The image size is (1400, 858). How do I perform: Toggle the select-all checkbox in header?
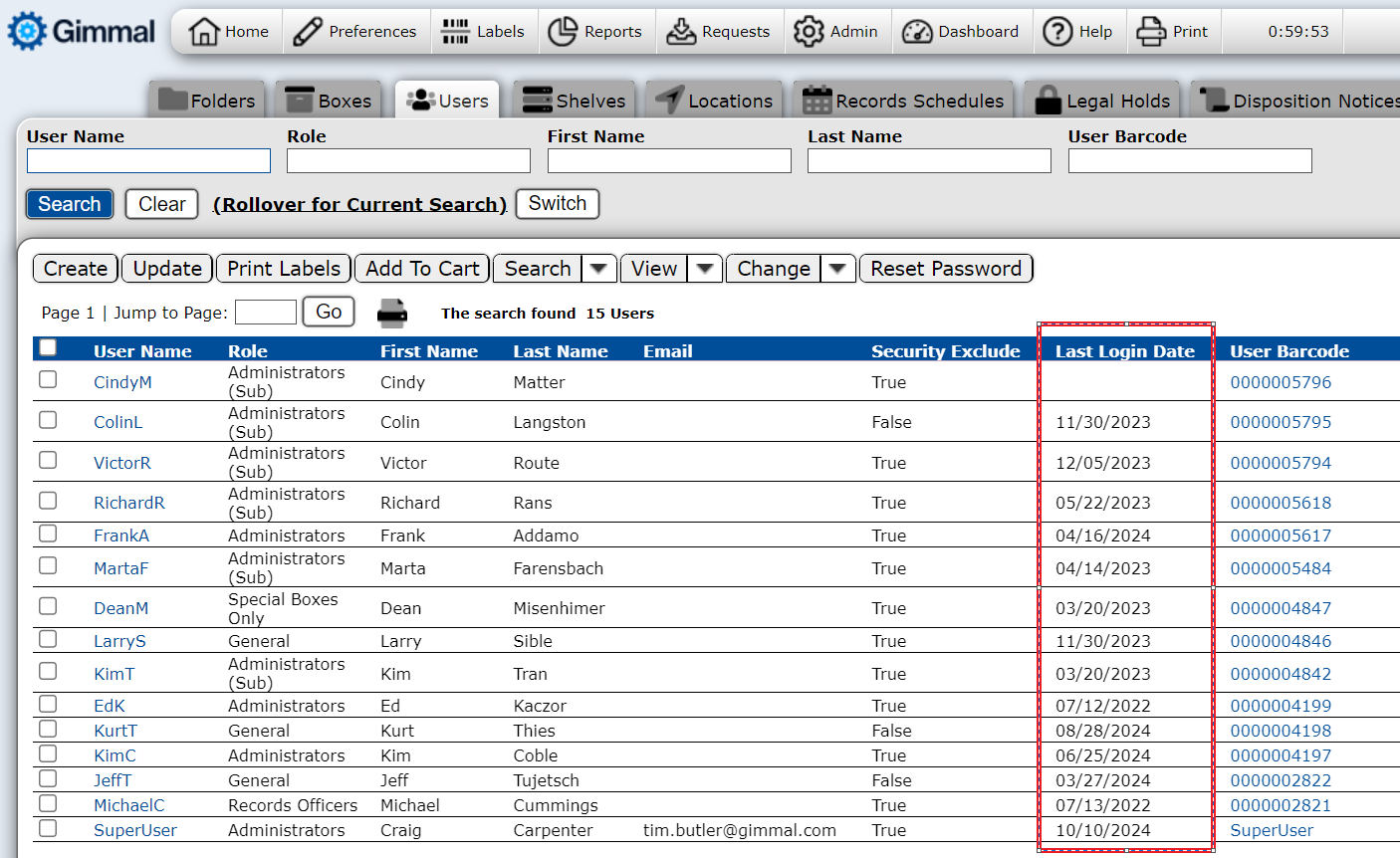pos(48,348)
